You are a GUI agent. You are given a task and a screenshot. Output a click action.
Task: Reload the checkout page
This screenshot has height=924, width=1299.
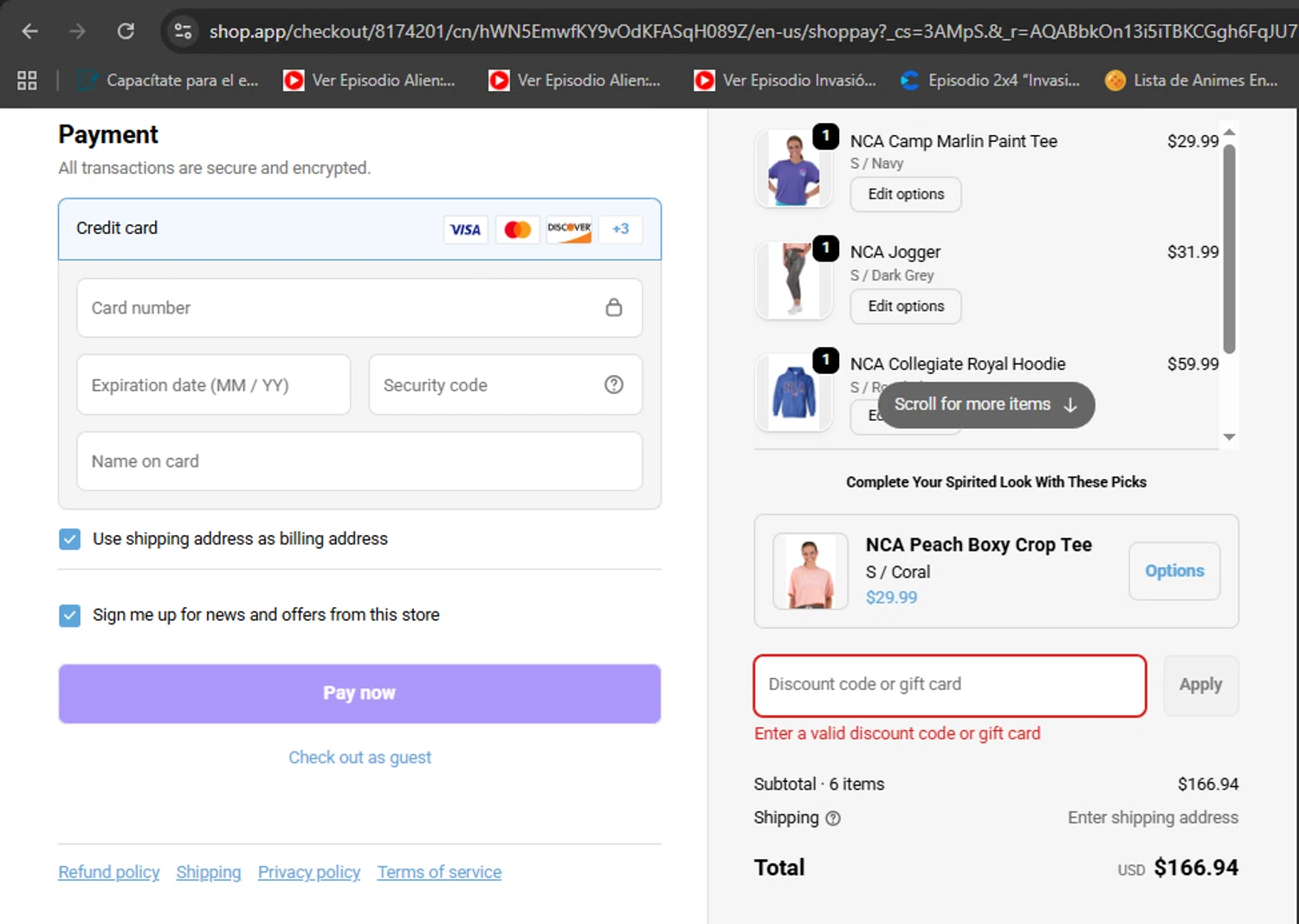point(126,31)
